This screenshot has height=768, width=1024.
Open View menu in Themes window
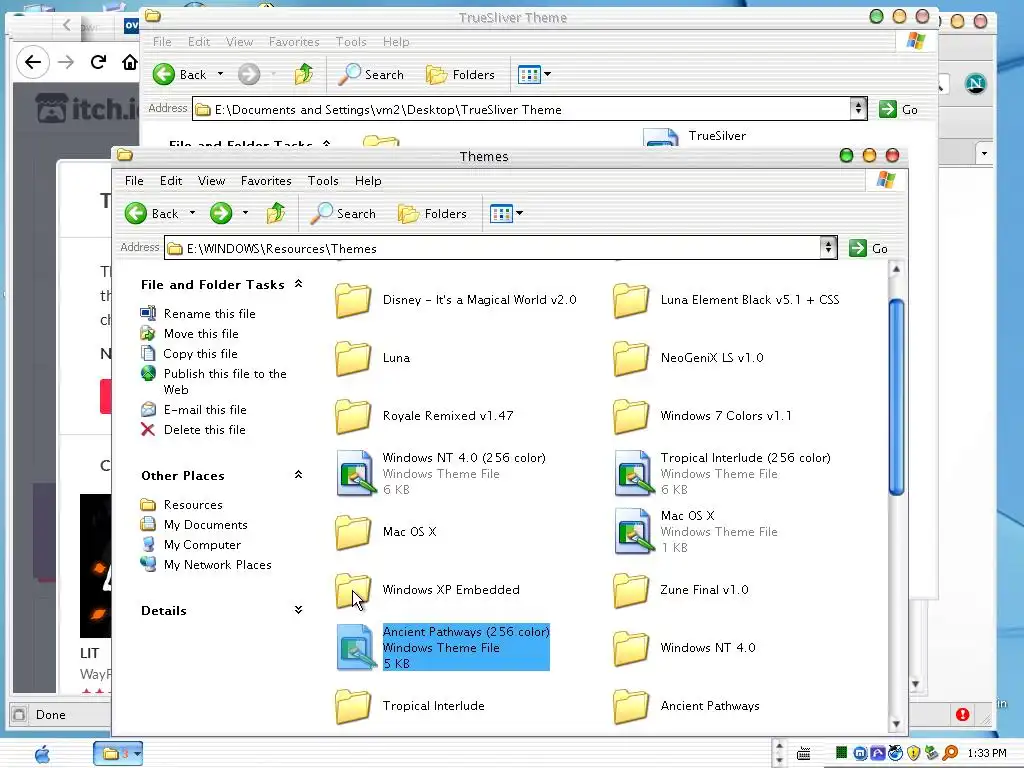coord(212,181)
